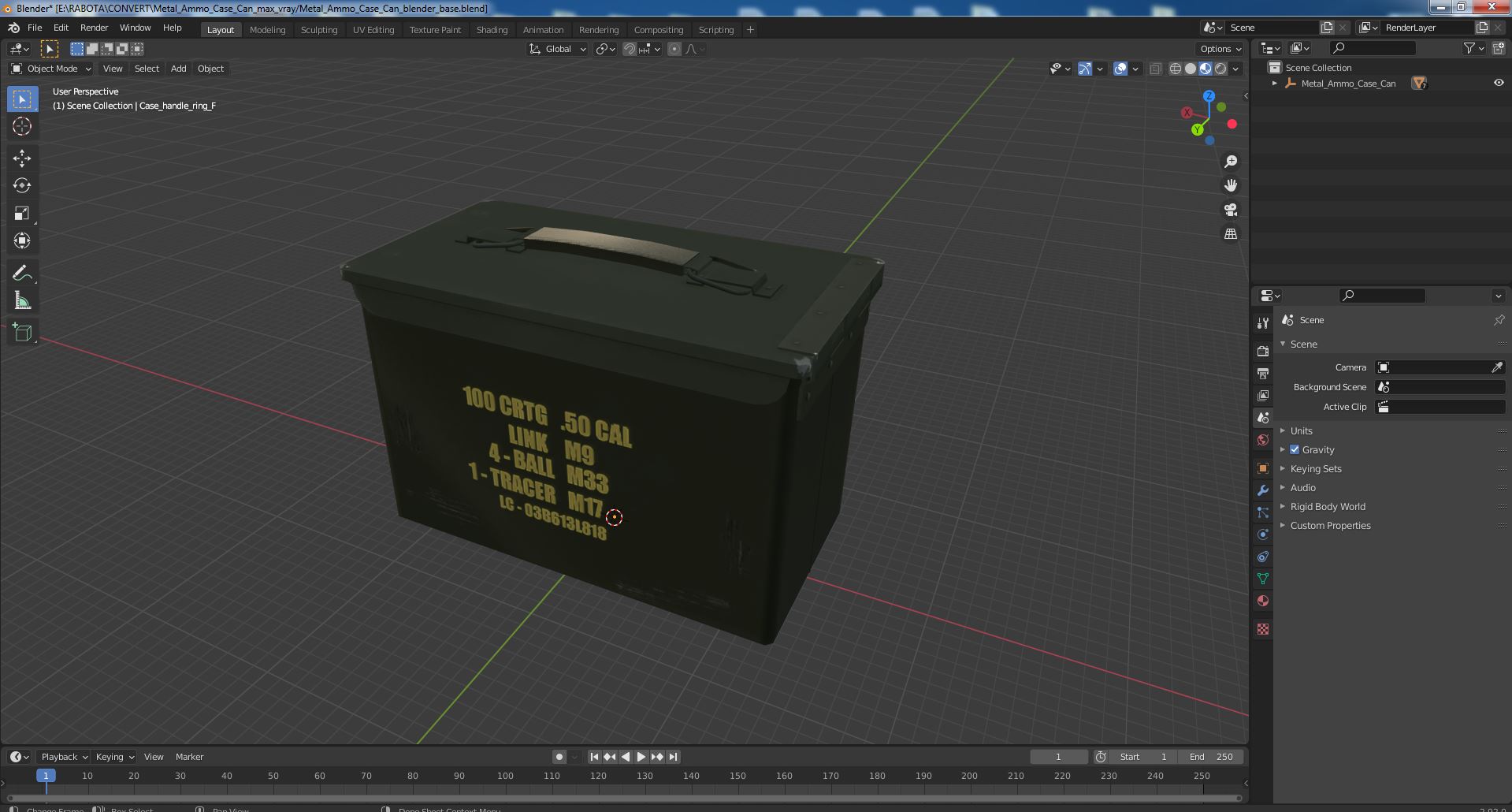Toggle the camera view button
Screen dimensions: 1512x812
point(1230,210)
